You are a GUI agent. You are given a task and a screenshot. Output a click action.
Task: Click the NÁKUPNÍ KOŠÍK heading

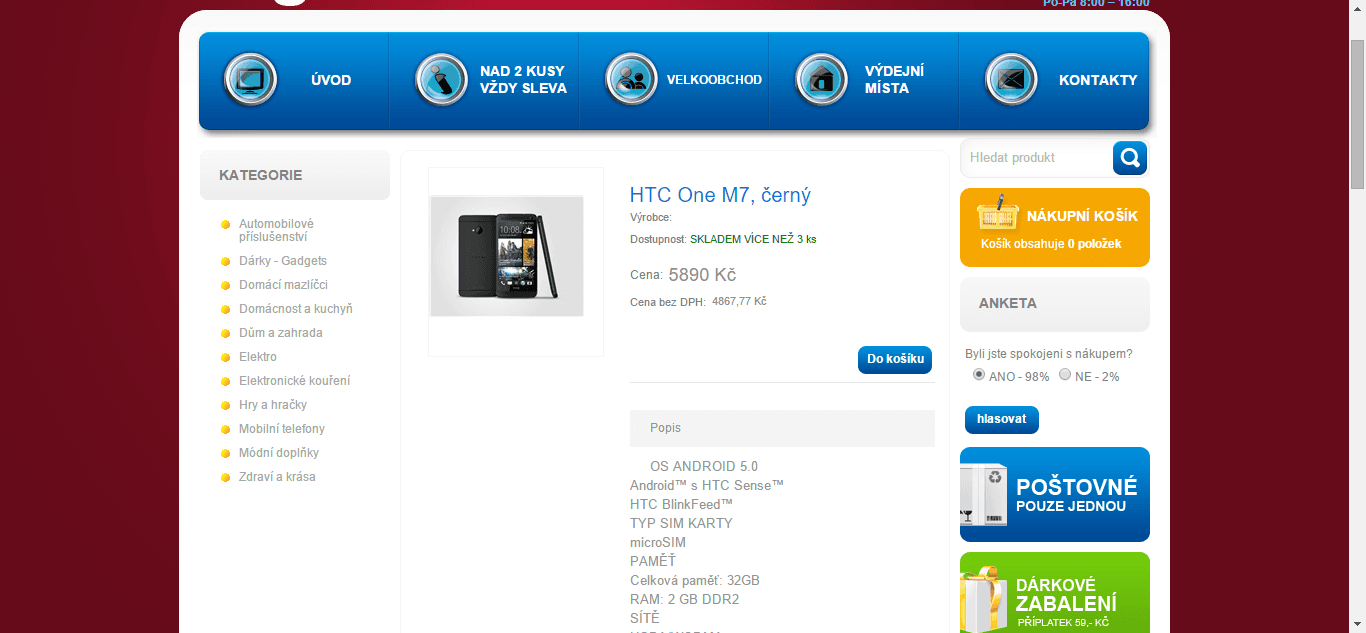coord(1082,216)
